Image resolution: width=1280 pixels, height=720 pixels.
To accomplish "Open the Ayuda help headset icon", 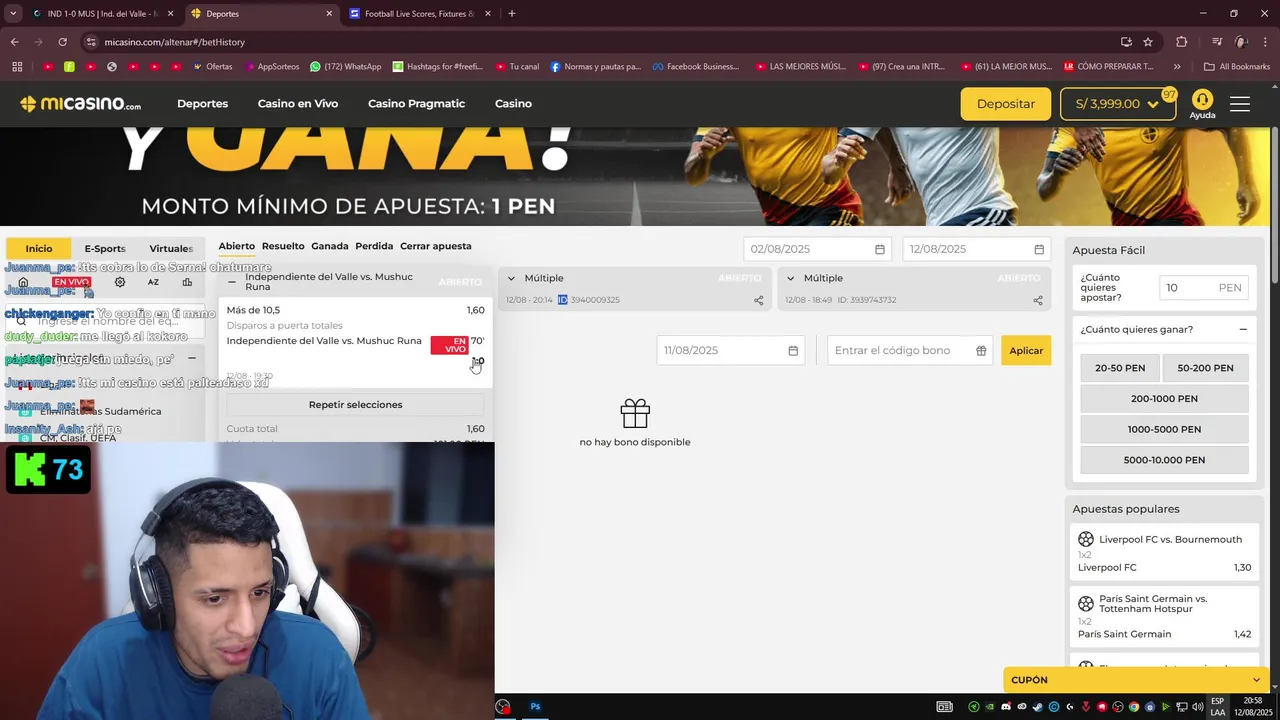I will (1202, 104).
